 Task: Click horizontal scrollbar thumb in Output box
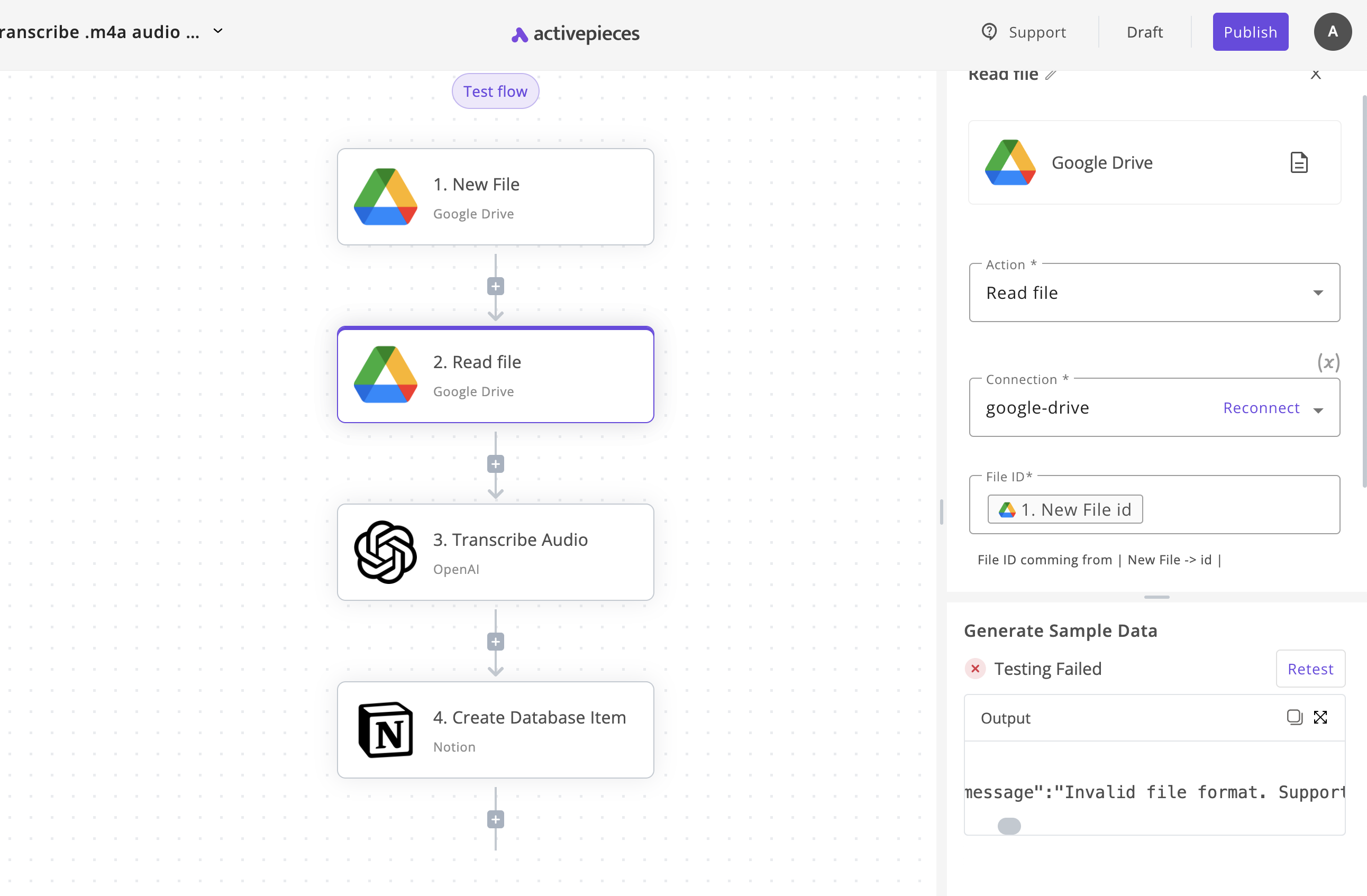point(1009,826)
